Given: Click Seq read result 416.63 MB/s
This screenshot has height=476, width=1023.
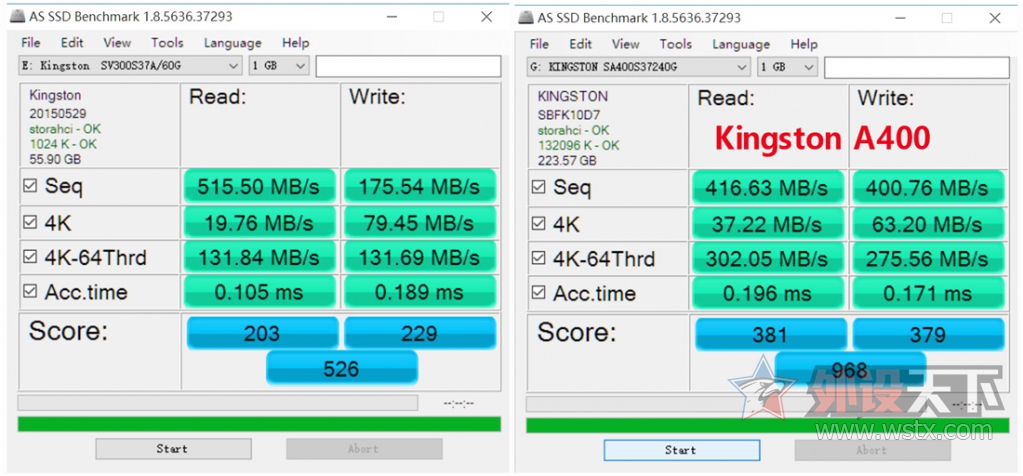Looking at the screenshot, I should coord(768,188).
